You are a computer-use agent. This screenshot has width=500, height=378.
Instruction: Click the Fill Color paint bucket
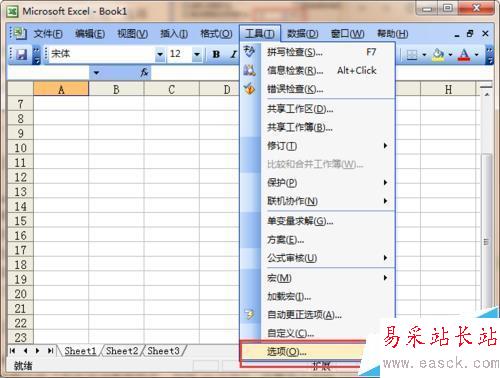(438, 55)
